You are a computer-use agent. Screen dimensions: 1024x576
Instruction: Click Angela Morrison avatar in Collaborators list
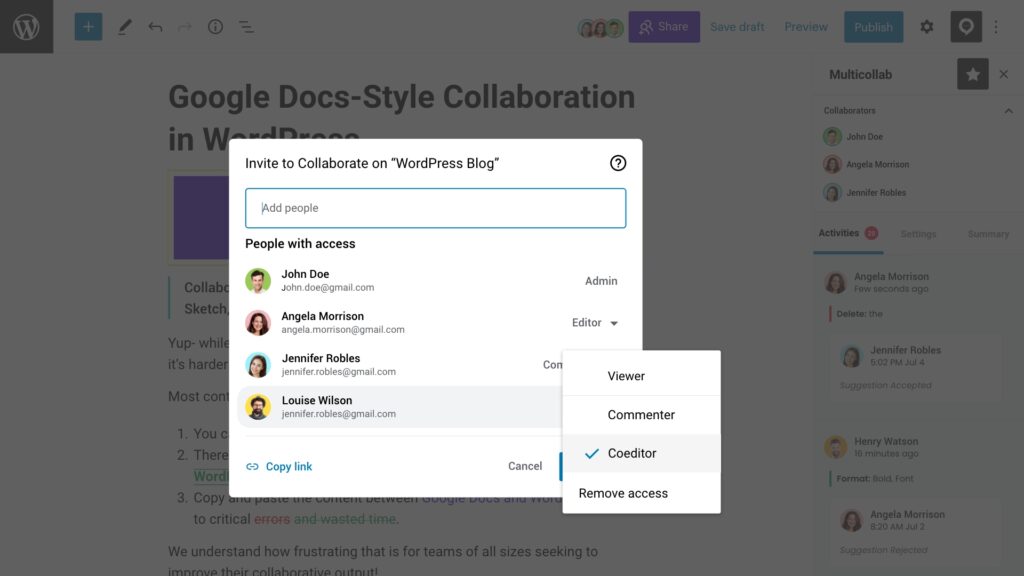(832, 165)
